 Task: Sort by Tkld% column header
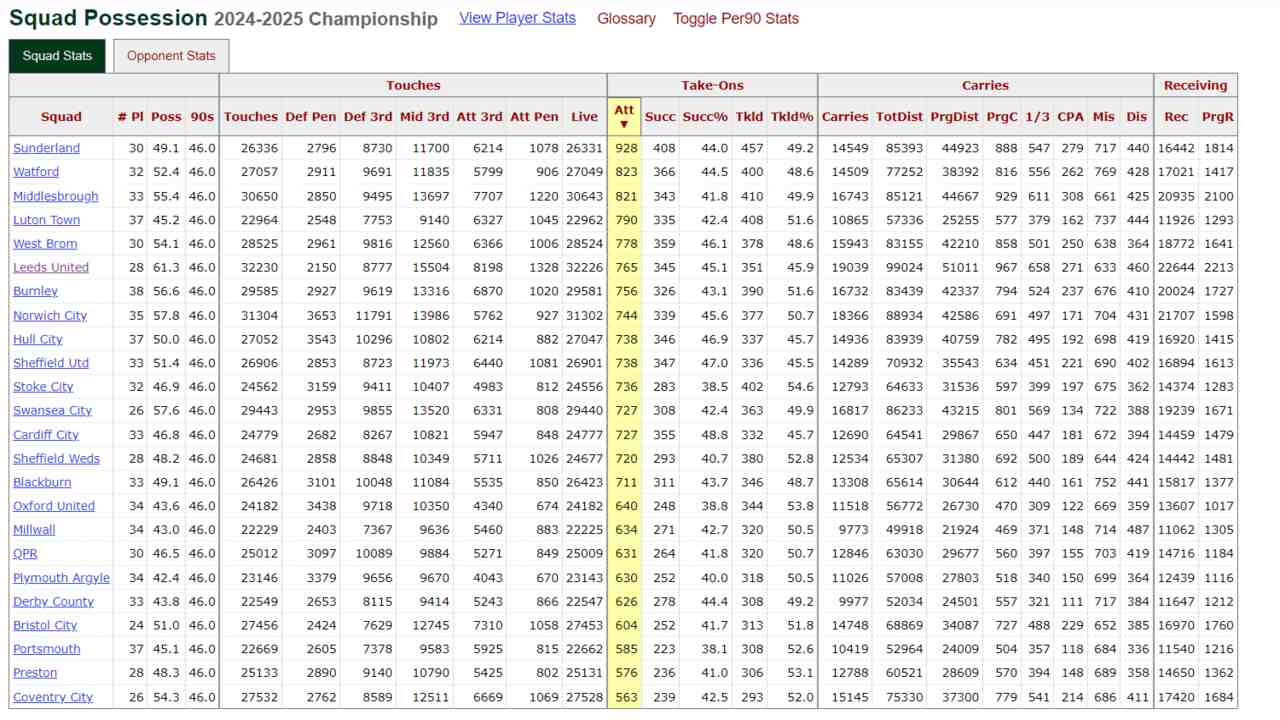click(792, 117)
